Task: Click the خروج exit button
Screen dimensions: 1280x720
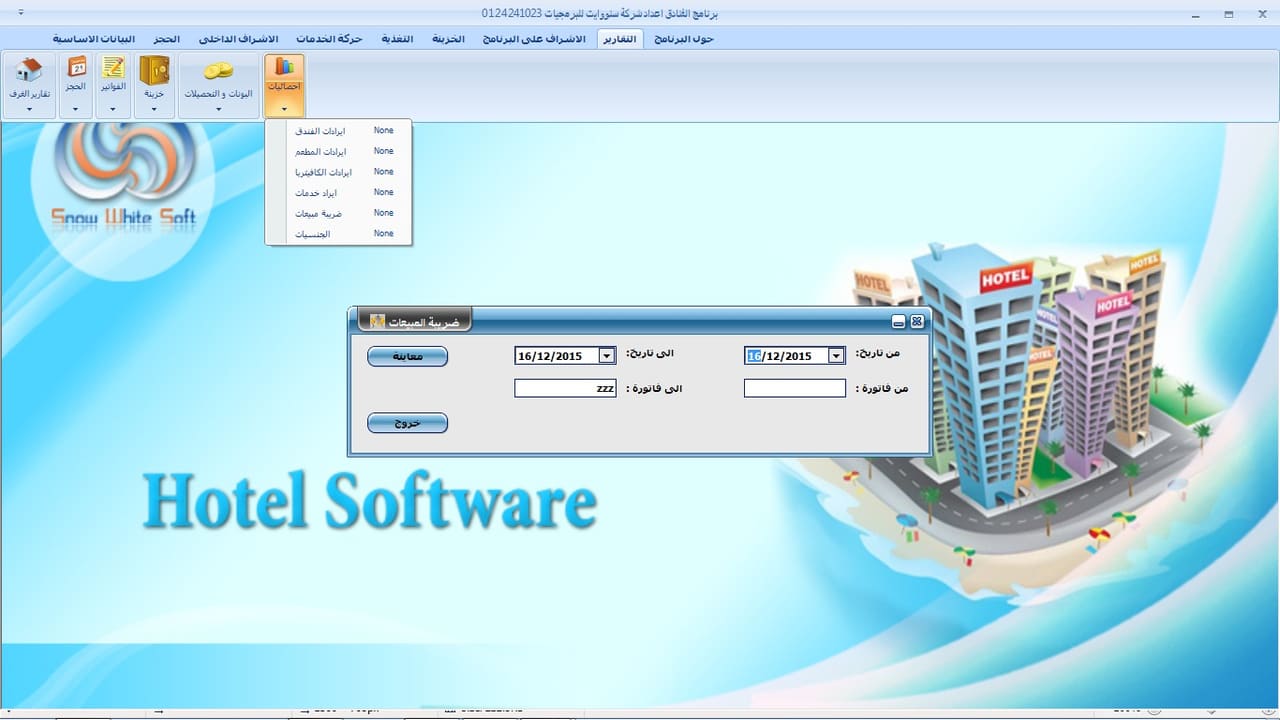Action: pos(407,423)
